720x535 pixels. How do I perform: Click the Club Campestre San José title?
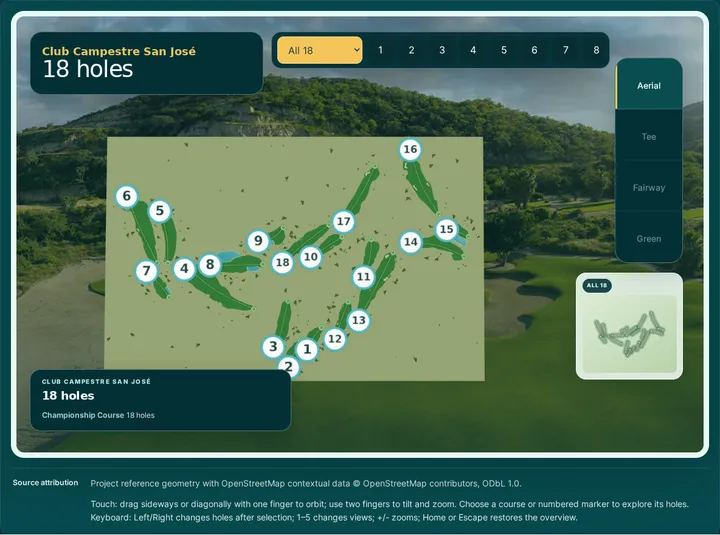tap(119, 51)
